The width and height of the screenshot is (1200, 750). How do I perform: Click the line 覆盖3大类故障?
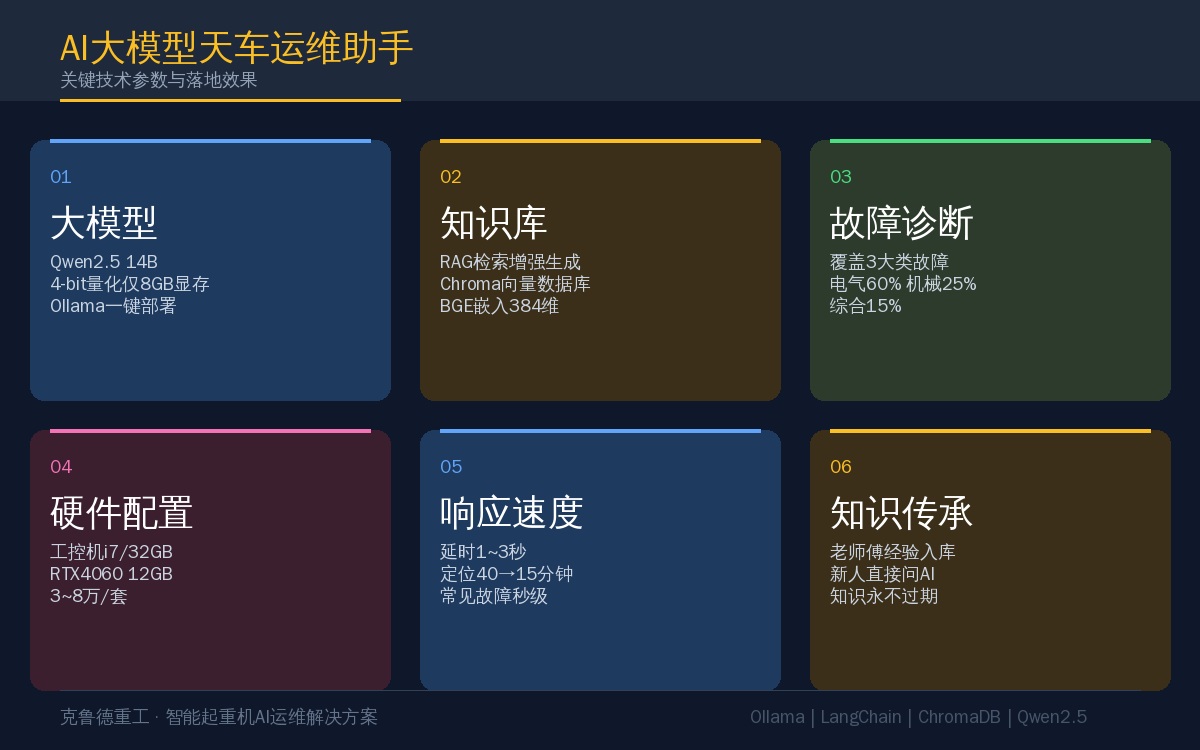point(889,262)
